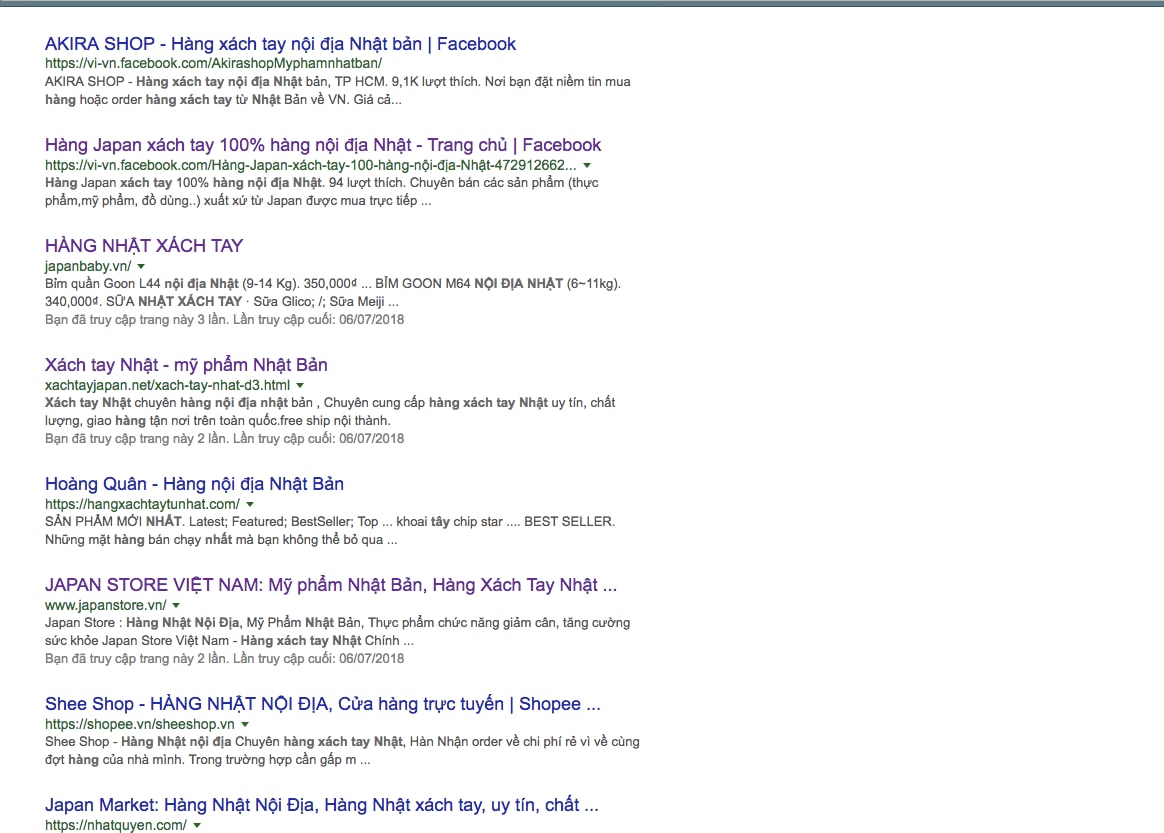1164x833 pixels.
Task: Select the https://hangxachtaytunhat.com URL text
Action: pos(142,504)
